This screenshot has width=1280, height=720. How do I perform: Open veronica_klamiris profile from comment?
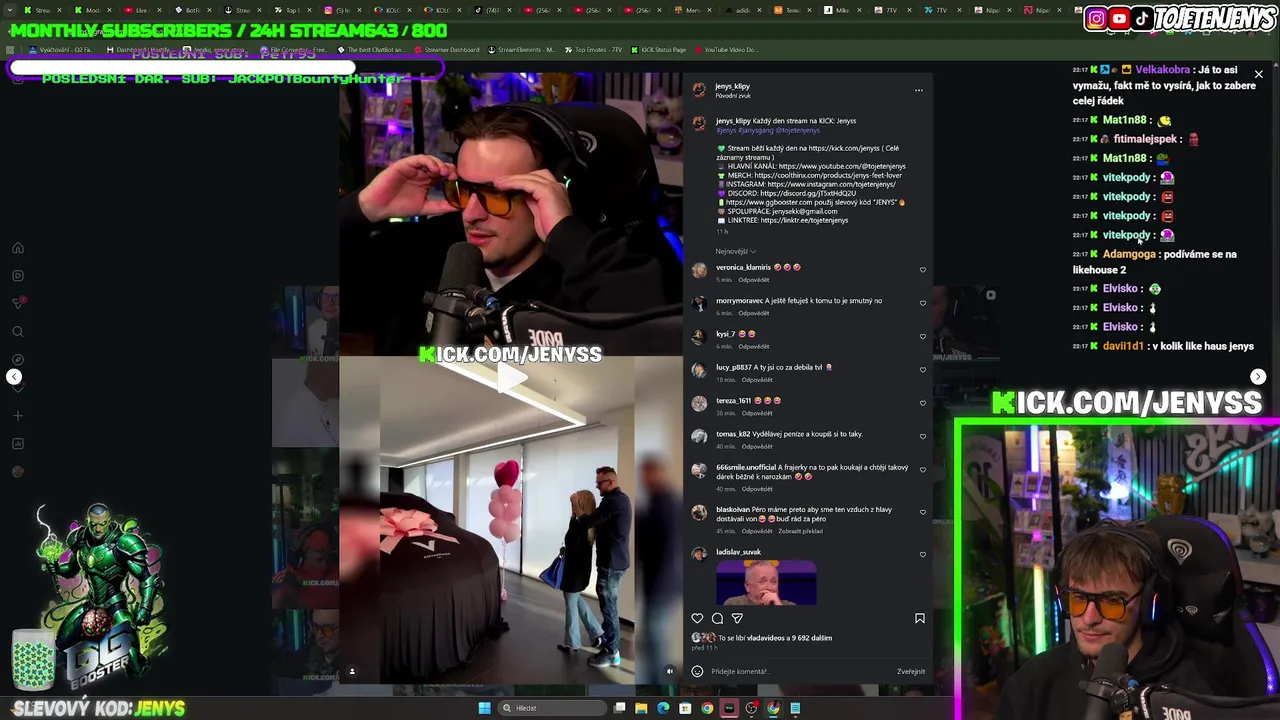pyautogui.click(x=743, y=267)
